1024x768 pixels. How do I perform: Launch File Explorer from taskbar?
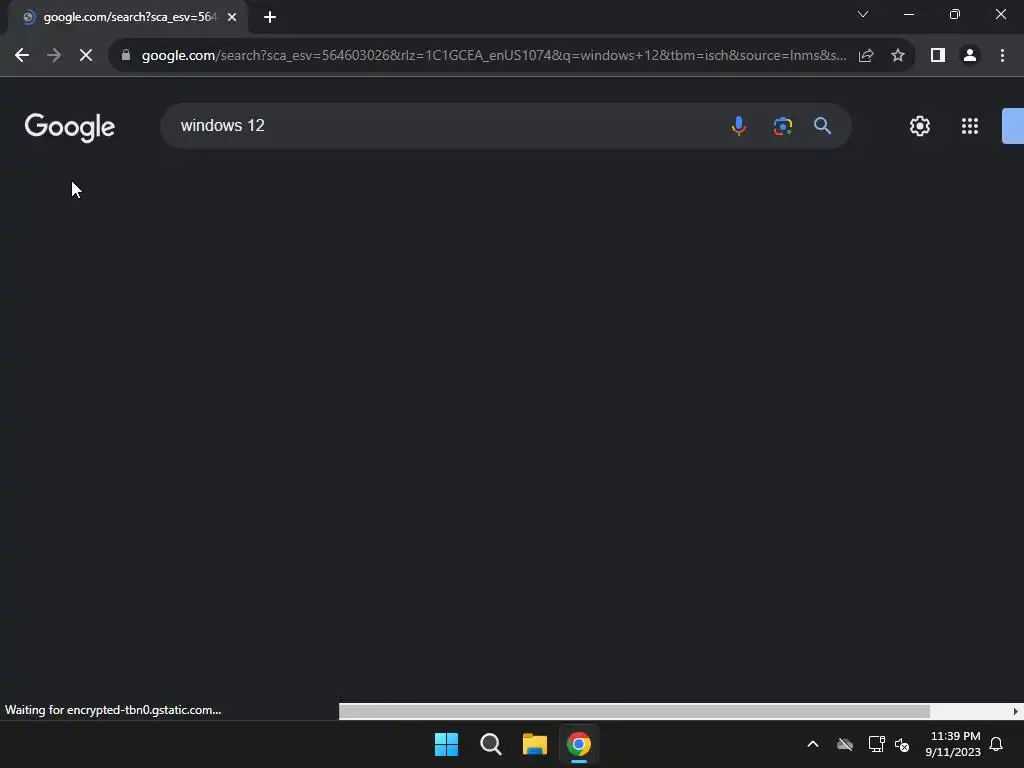click(x=534, y=744)
